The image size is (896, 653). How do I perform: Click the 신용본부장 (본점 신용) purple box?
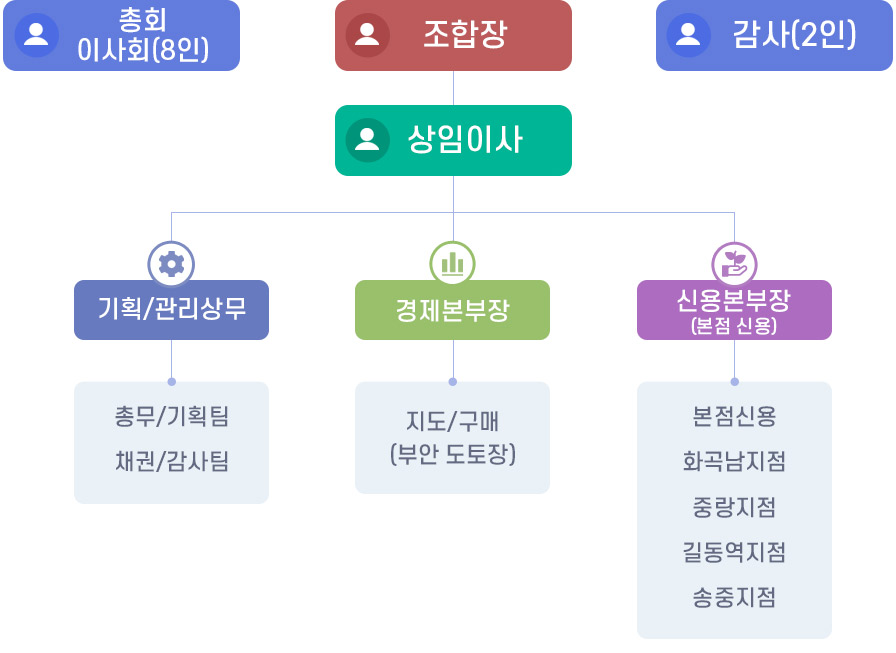[734, 310]
